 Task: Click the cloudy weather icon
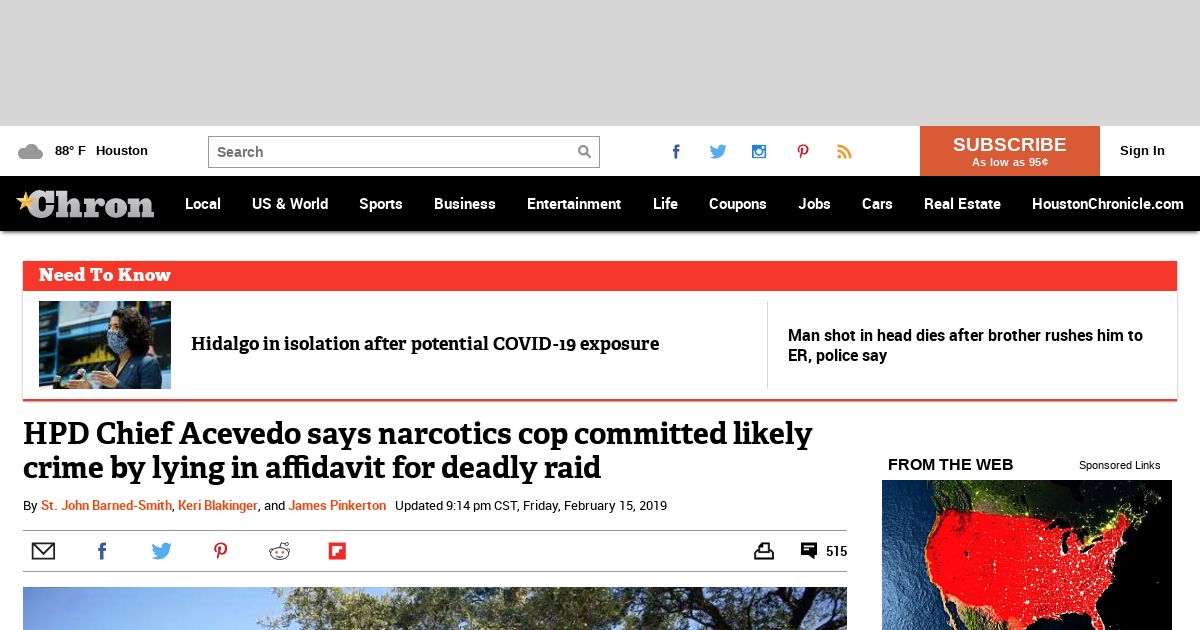[x=30, y=152]
